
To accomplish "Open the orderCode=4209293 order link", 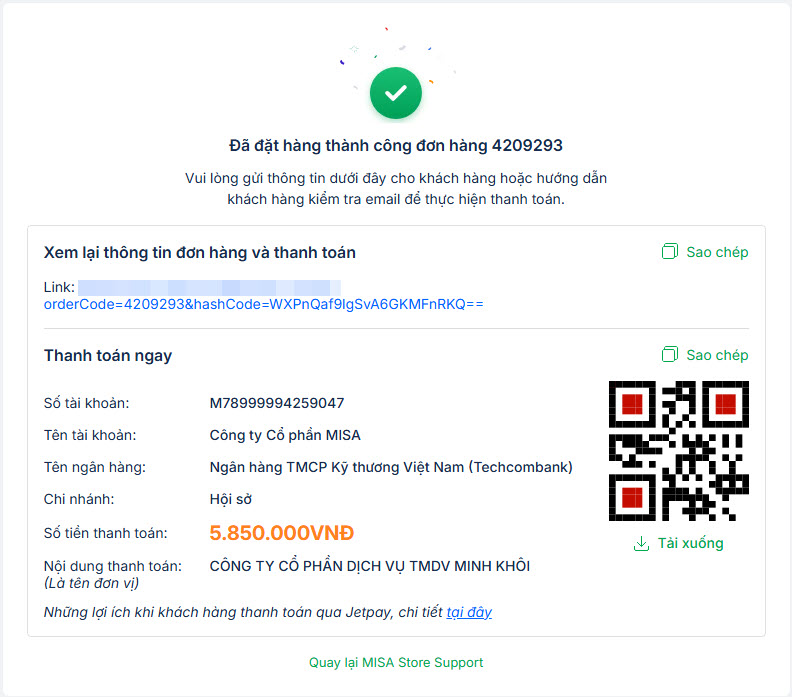I will tap(263, 304).
